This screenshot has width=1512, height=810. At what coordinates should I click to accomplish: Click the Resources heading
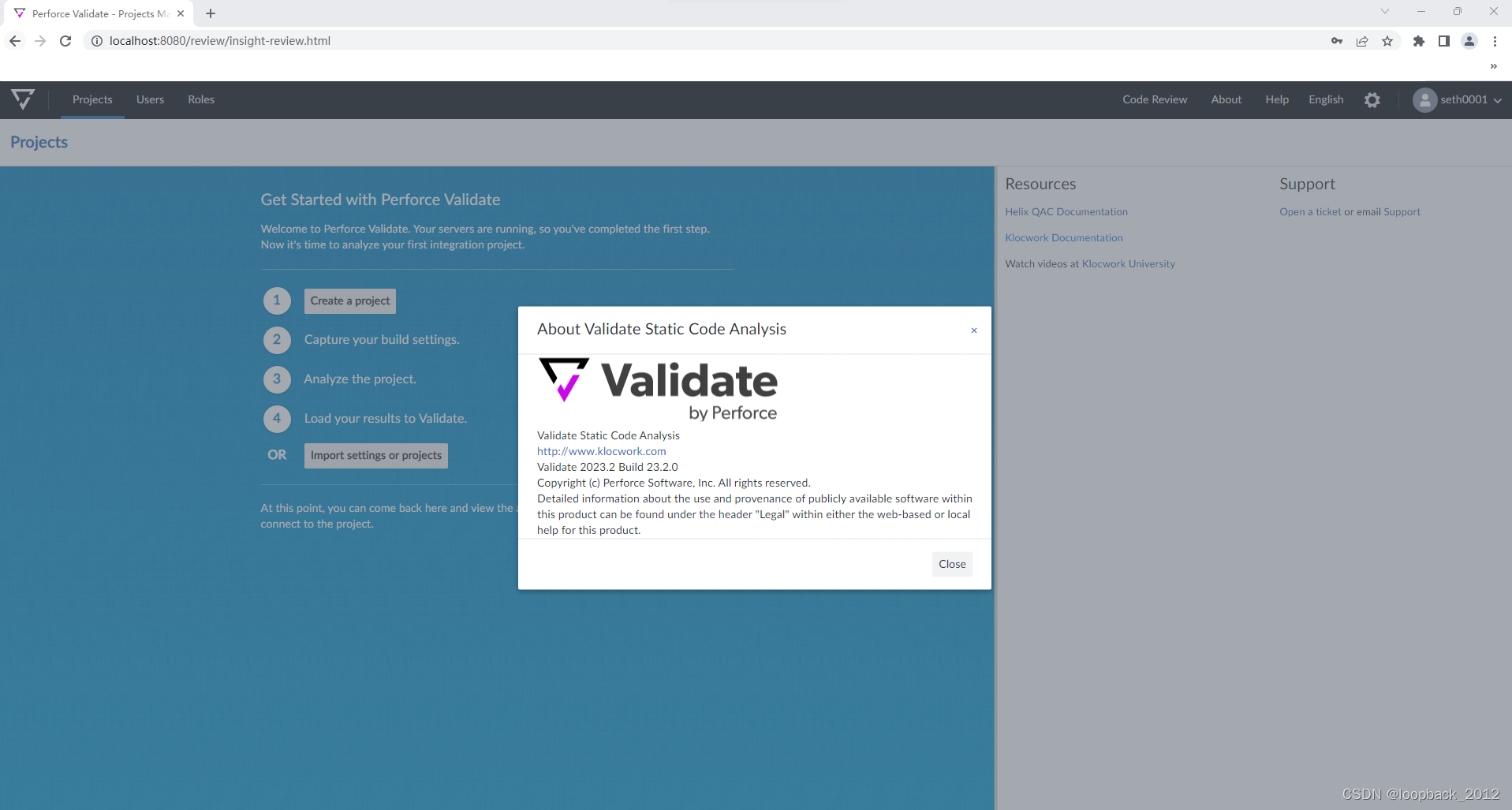coord(1040,184)
